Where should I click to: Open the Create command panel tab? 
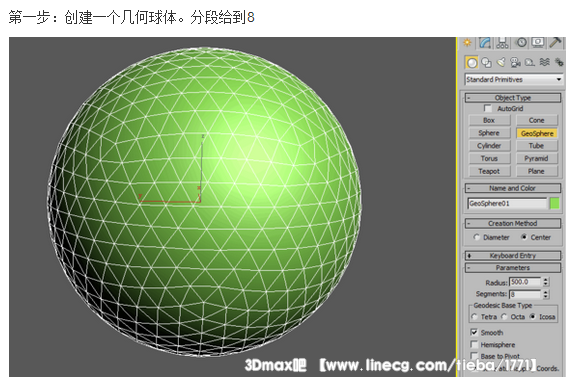467,43
